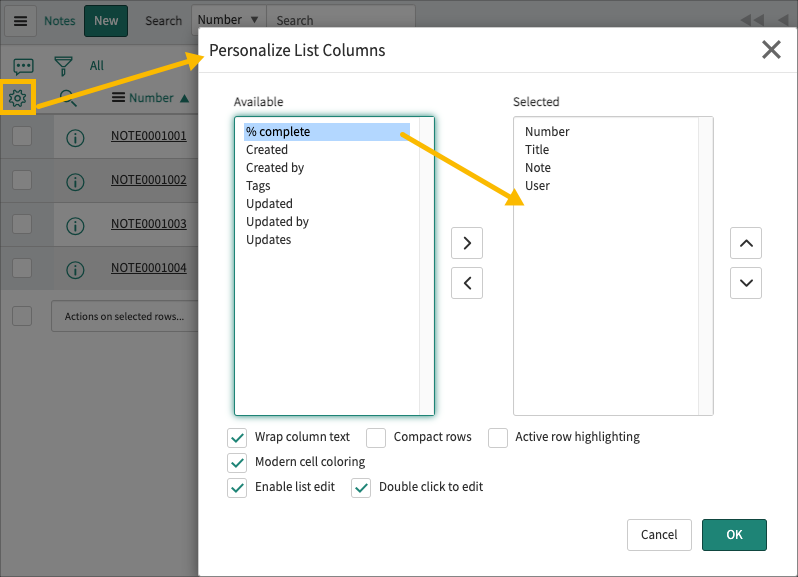Open the Number search field dropdown
This screenshot has width=798, height=577.
pyautogui.click(x=227, y=20)
